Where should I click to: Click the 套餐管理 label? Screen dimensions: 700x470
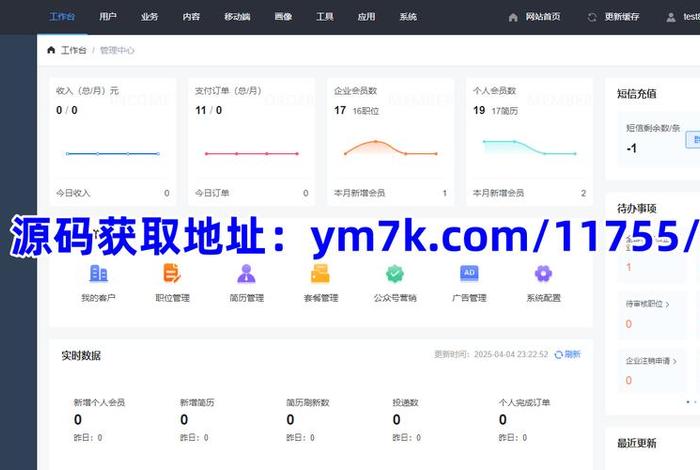[x=321, y=298]
